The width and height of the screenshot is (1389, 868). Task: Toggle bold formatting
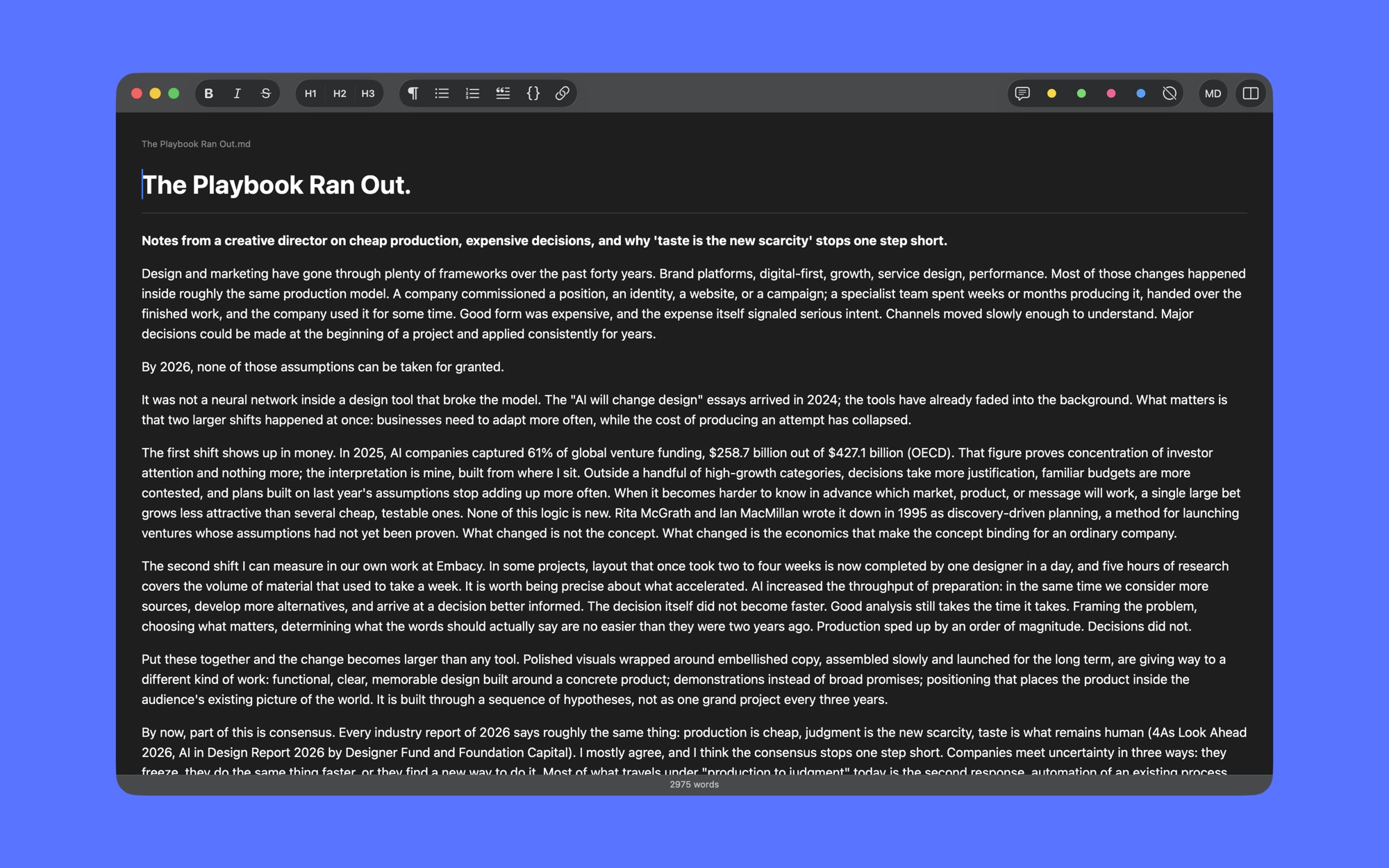tap(208, 93)
